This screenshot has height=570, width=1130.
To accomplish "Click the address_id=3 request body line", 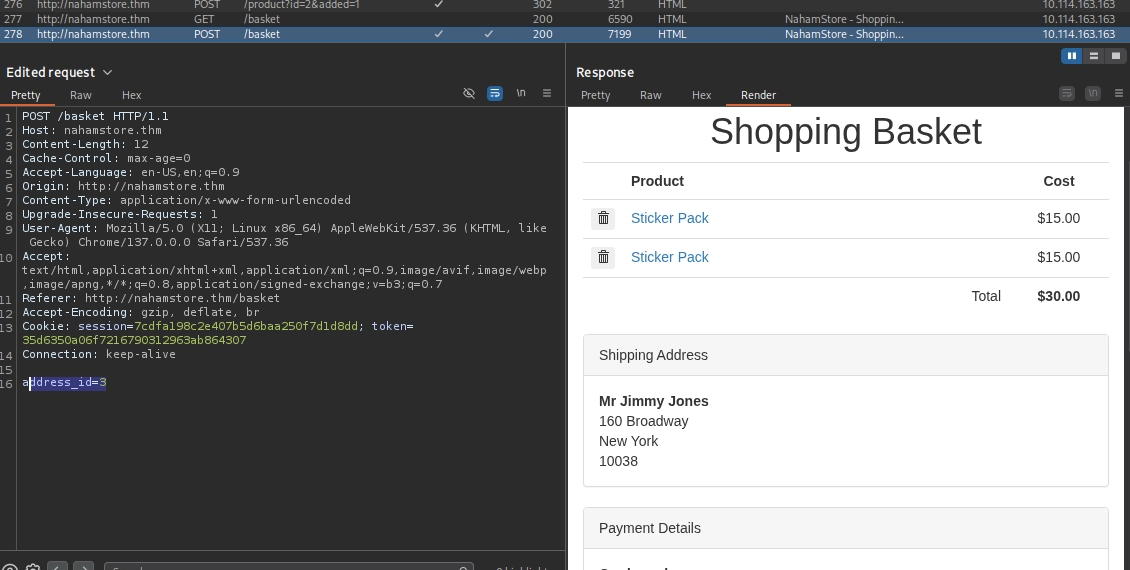I will [64, 383].
